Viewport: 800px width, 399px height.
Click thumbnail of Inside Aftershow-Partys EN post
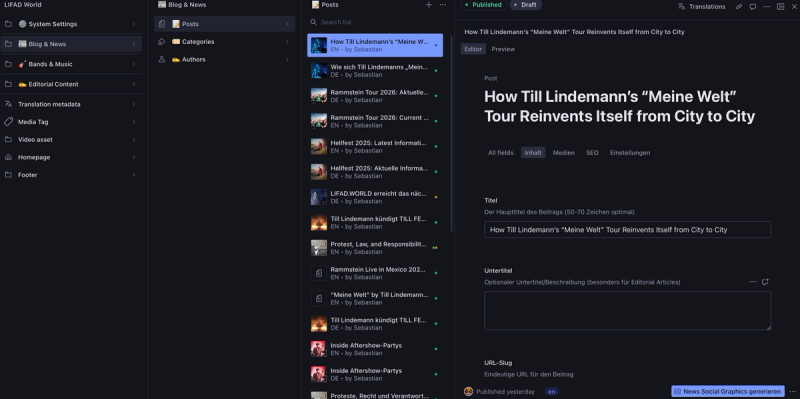click(x=319, y=349)
